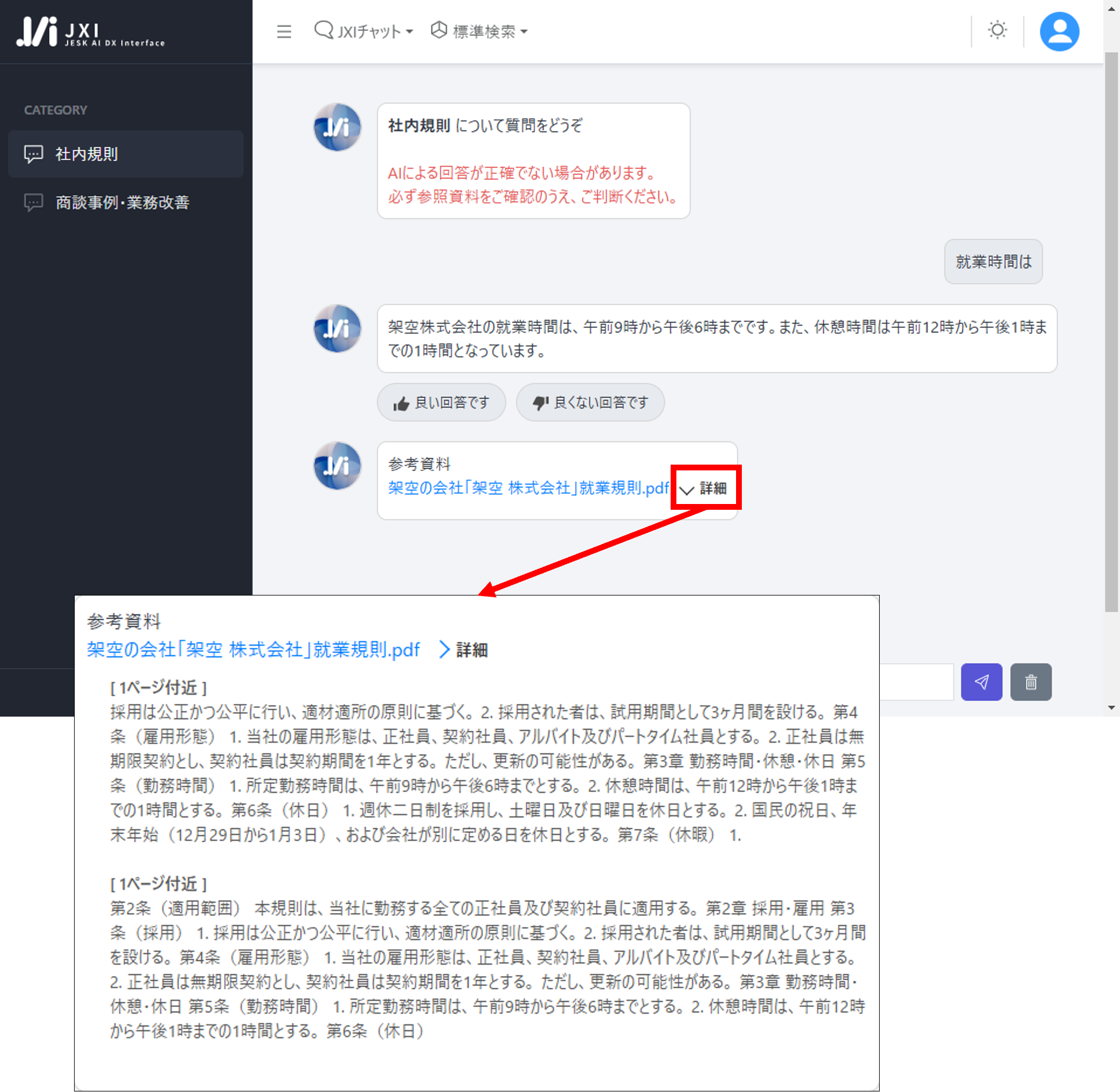The width and height of the screenshot is (1120, 1092).
Task: Click the 社内規則 chat bubble icon in sidebar
Action: pos(33,154)
